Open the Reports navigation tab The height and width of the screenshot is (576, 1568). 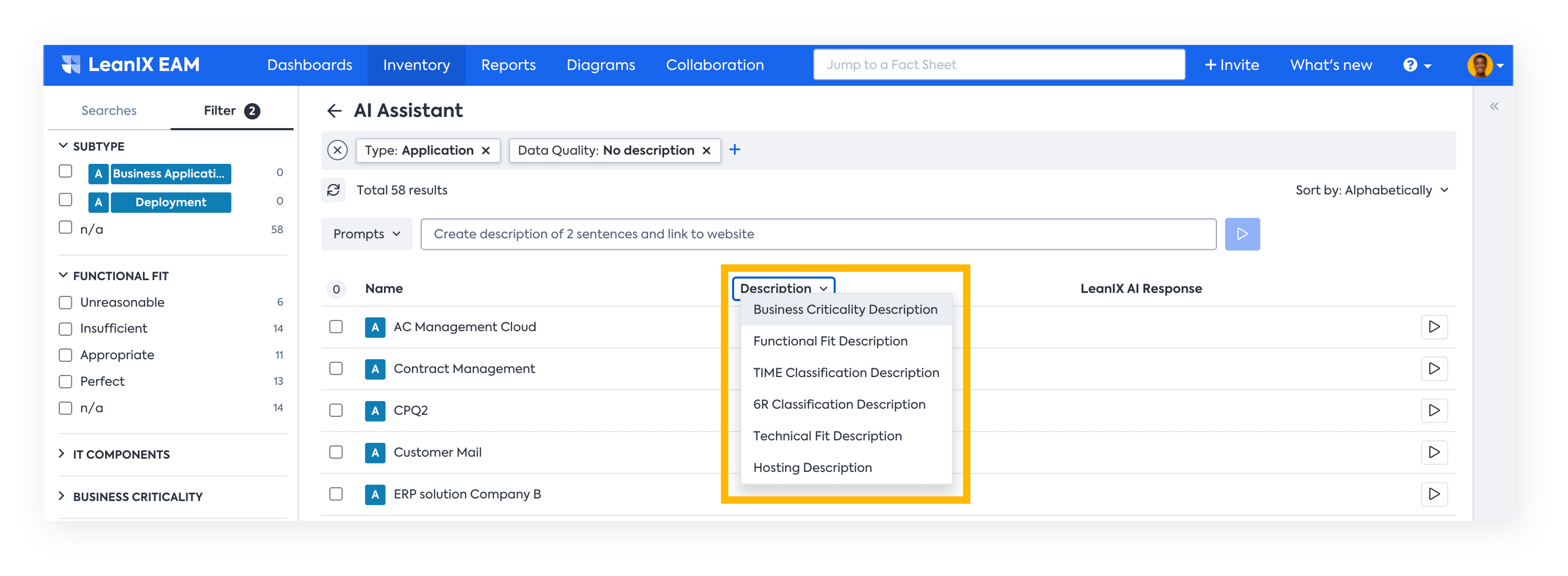coord(508,65)
